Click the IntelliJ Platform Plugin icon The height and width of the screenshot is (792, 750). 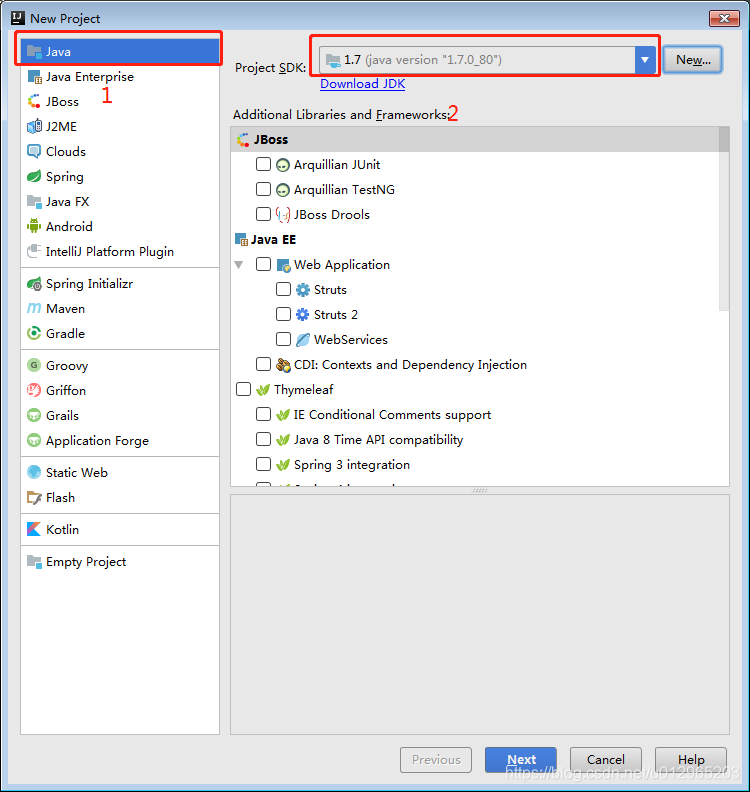(34, 252)
